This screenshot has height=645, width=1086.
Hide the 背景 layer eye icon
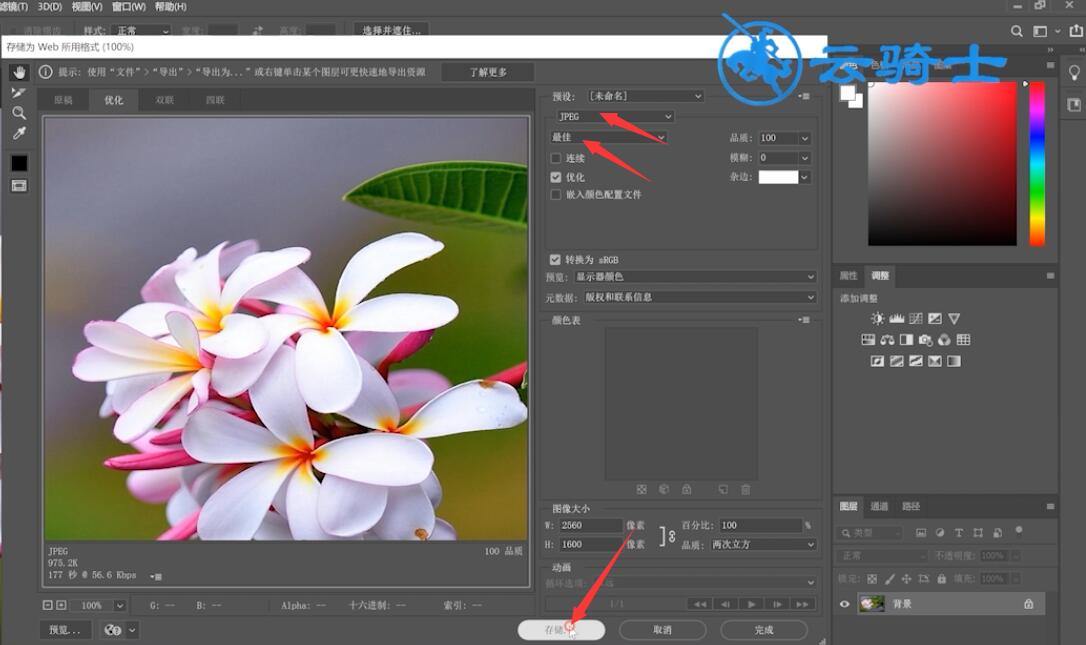pyautogui.click(x=844, y=604)
